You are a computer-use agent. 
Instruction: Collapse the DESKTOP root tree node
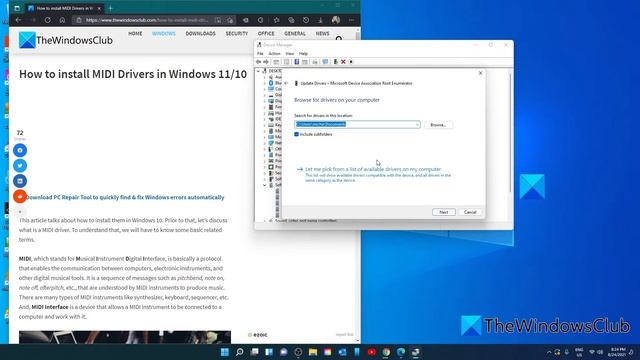click(258, 71)
